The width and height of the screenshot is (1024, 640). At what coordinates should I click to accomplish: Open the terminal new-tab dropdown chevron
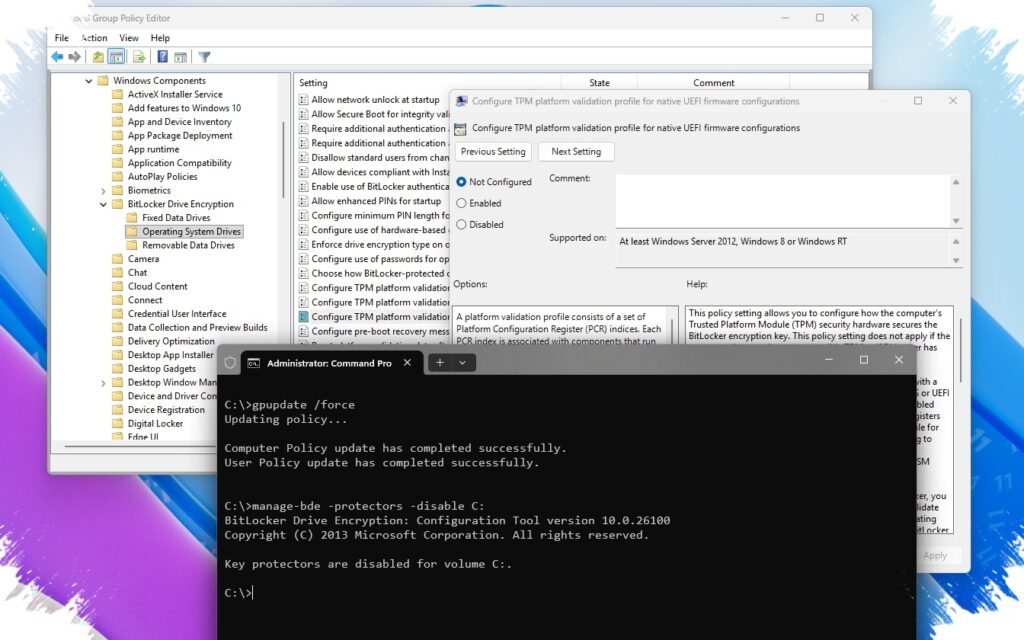click(462, 362)
